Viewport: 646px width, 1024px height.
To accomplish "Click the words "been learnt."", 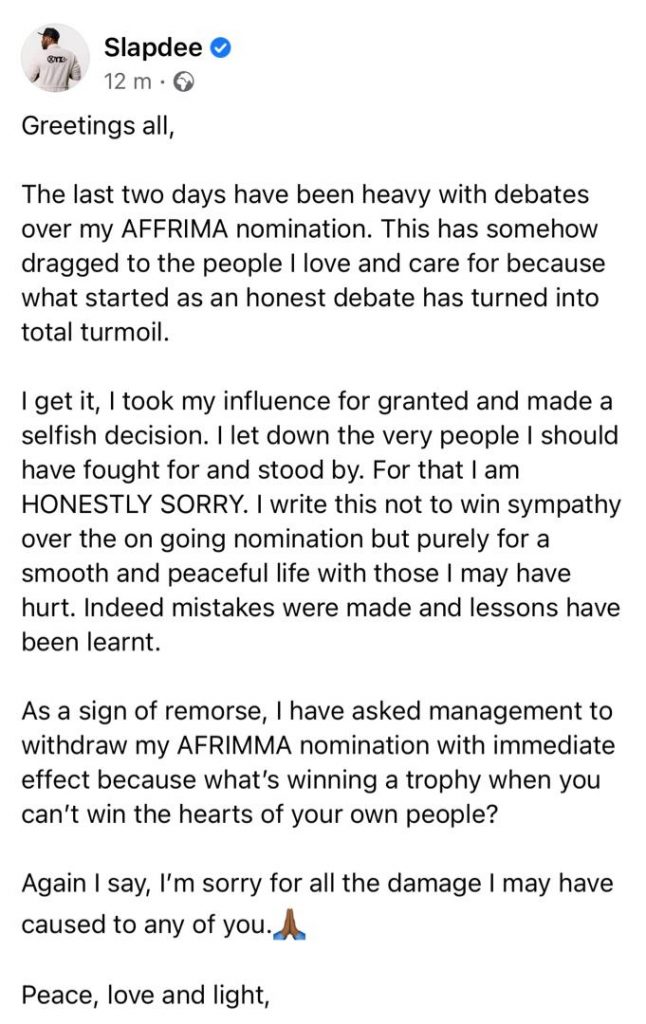I will (90, 641).
